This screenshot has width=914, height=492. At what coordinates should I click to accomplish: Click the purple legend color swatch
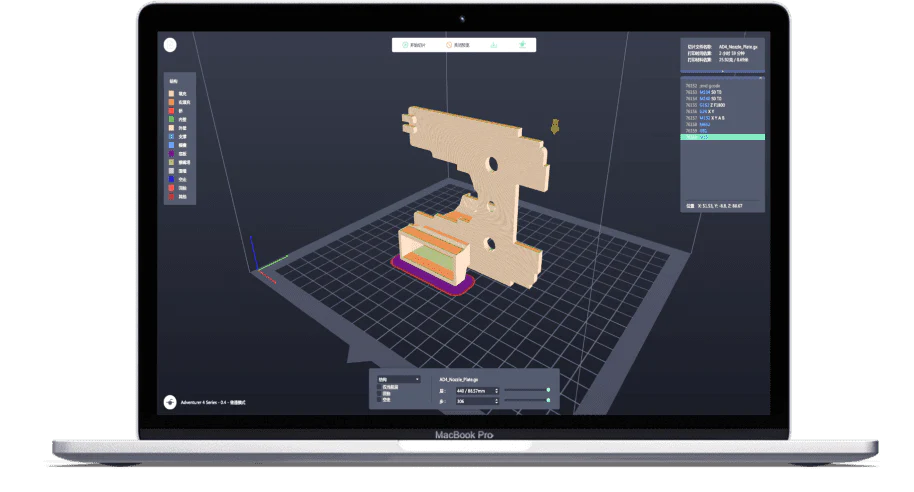[171, 153]
